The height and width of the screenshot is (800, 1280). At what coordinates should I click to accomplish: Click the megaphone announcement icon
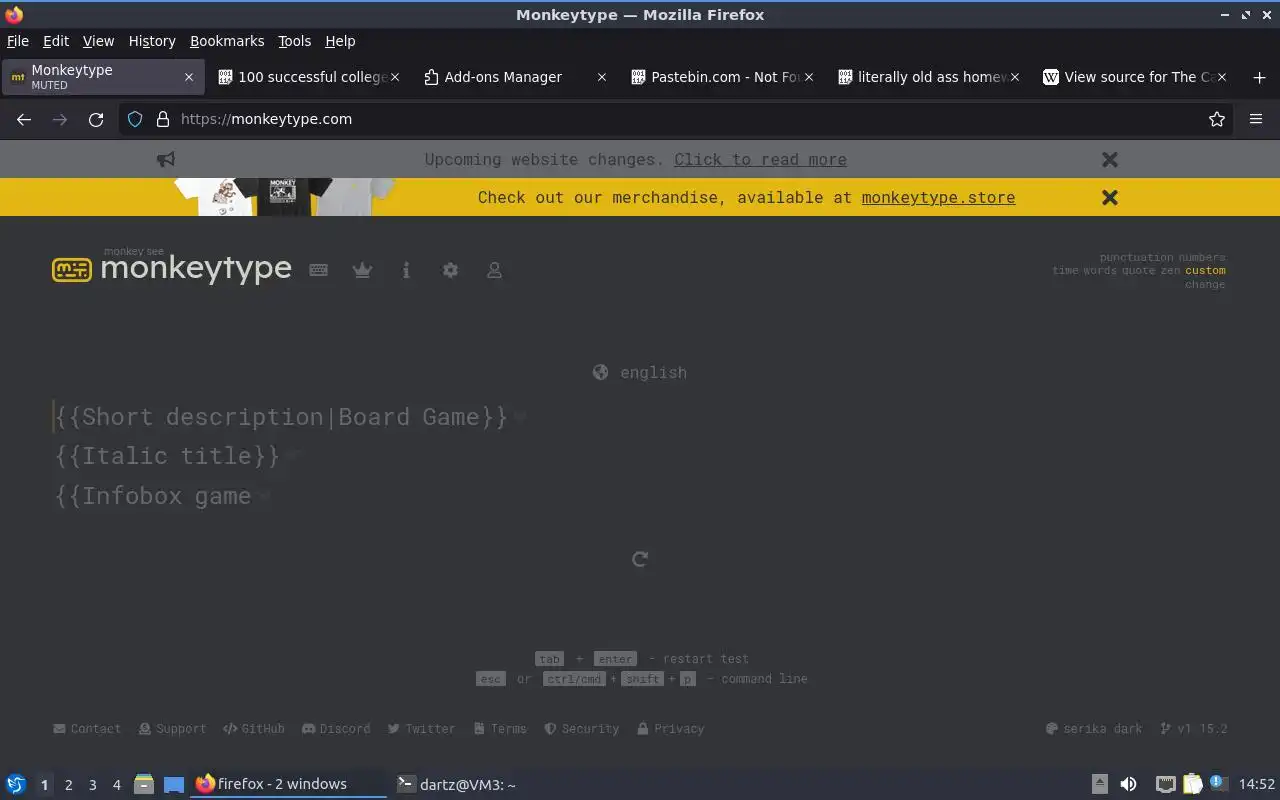tap(166, 159)
